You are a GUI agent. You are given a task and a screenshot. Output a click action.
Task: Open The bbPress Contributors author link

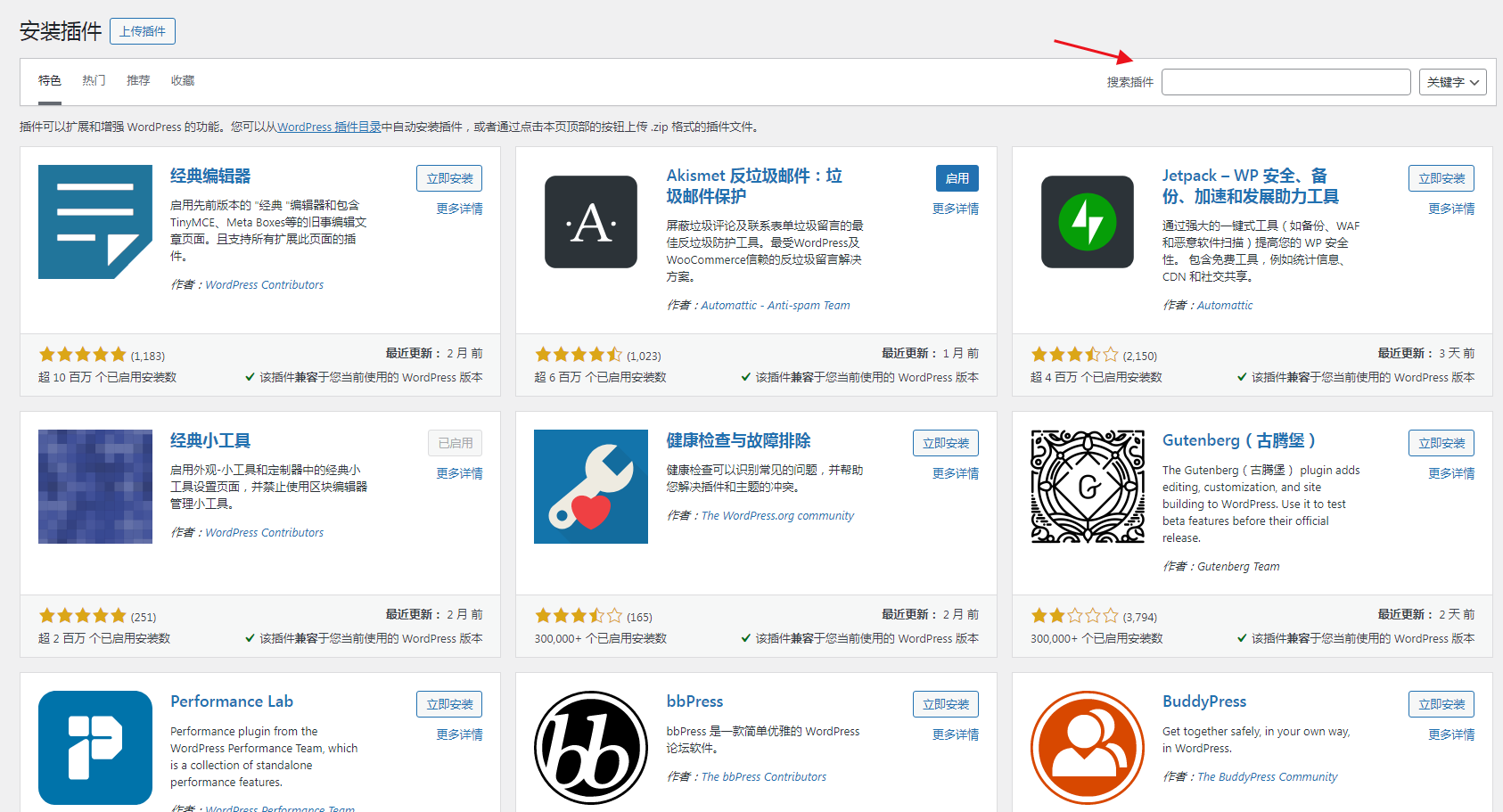[764, 777]
